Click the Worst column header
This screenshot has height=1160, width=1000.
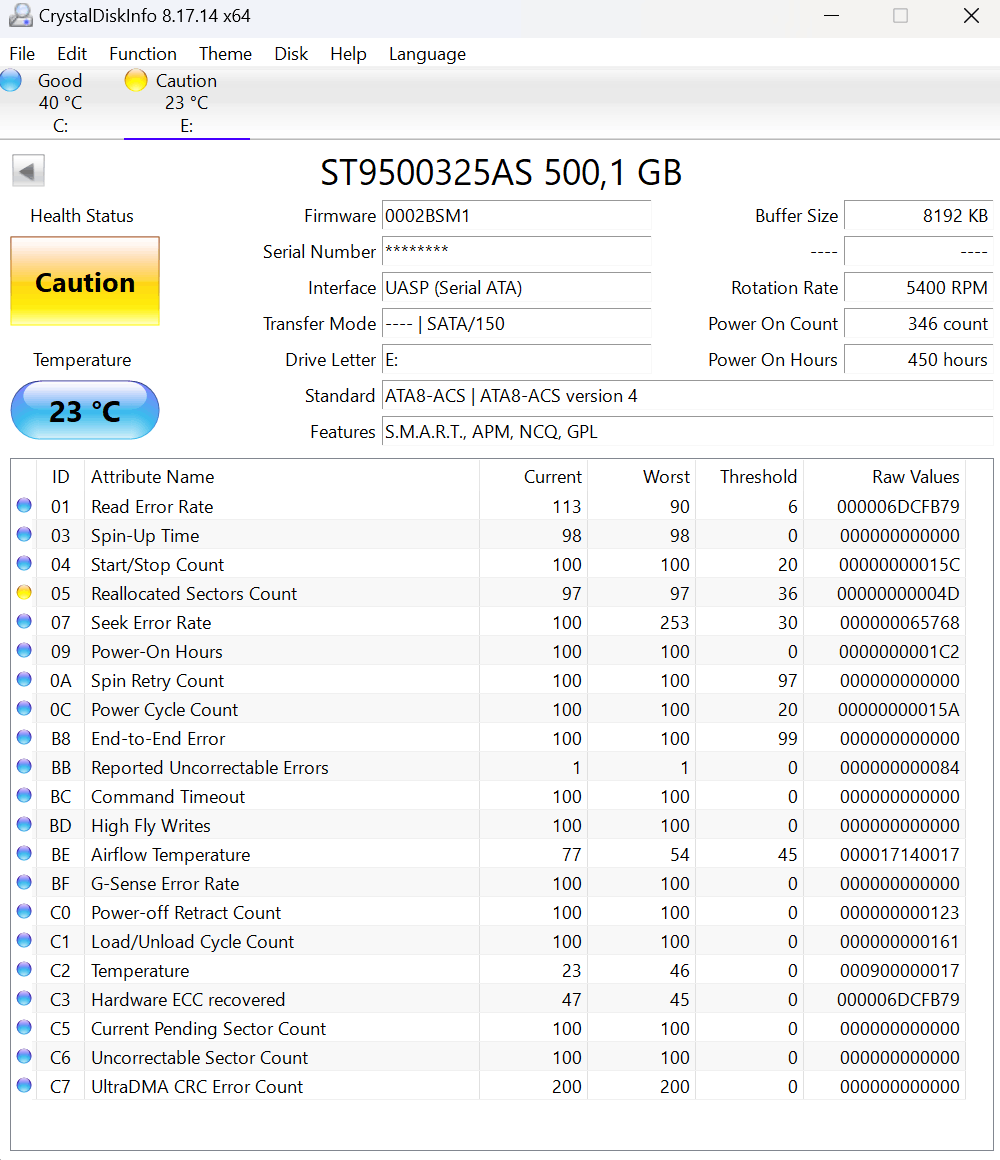(666, 477)
